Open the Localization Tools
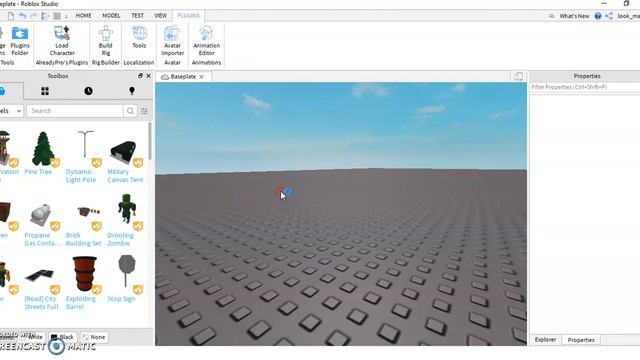 pos(139,38)
